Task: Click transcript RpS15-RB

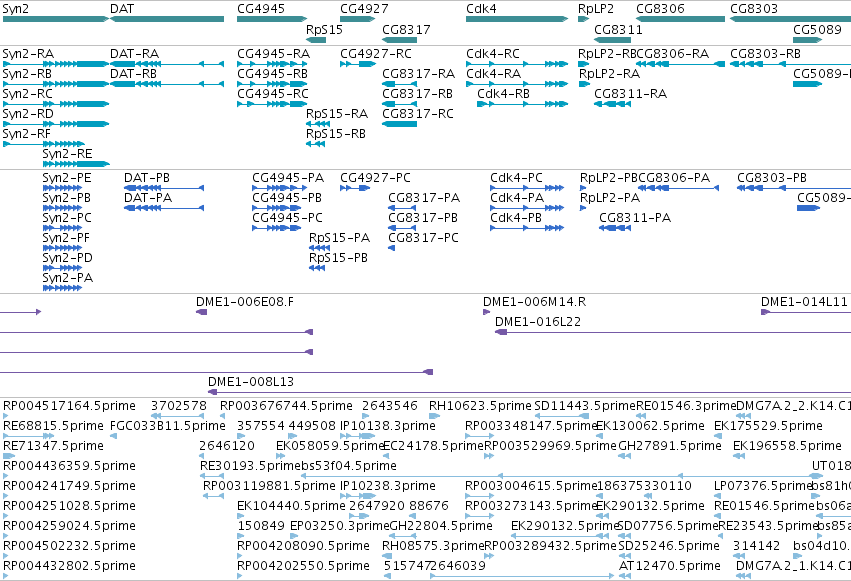Action: 336,134
